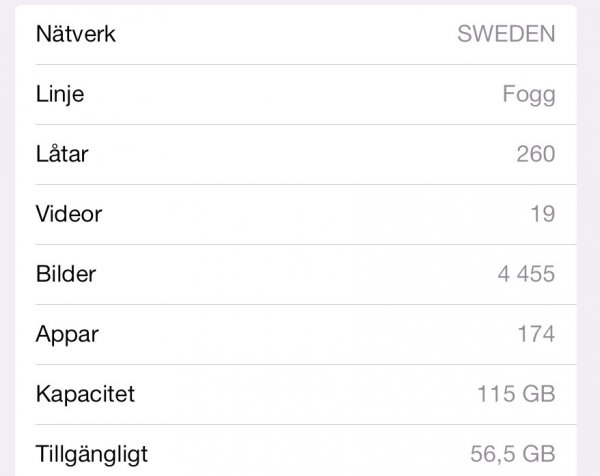Click the middle of the Bilder row
The height and width of the screenshot is (476, 600).
click(x=300, y=273)
